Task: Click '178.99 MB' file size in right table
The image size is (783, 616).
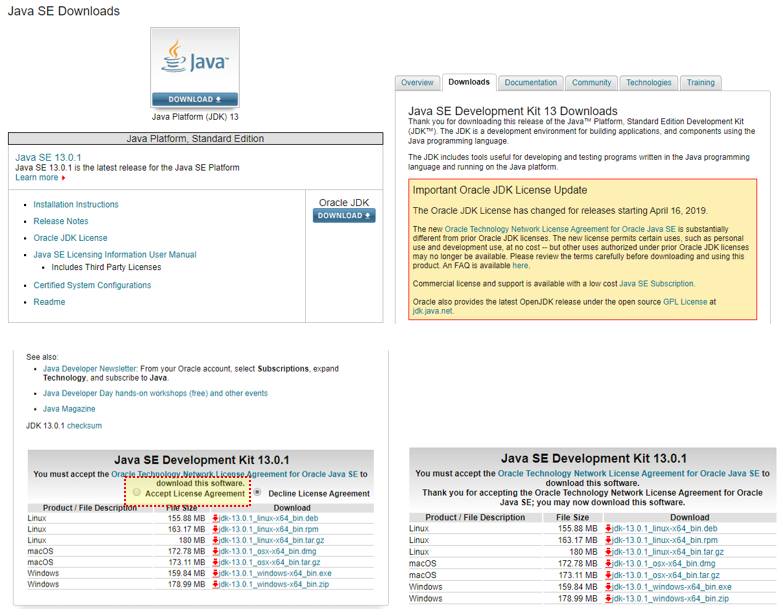Action: [x=577, y=599]
